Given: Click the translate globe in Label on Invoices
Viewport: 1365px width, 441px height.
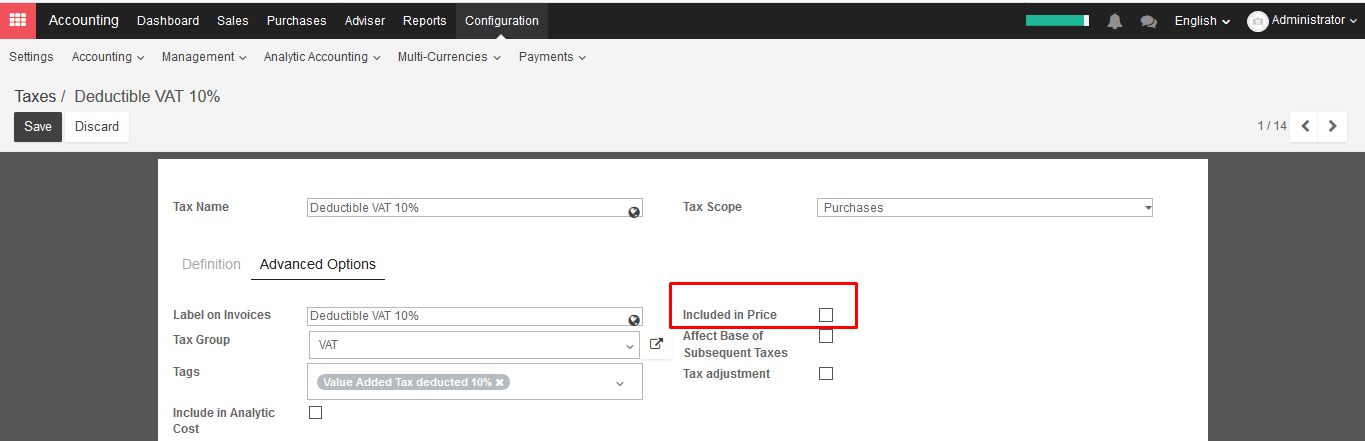Looking at the screenshot, I should (x=634, y=320).
